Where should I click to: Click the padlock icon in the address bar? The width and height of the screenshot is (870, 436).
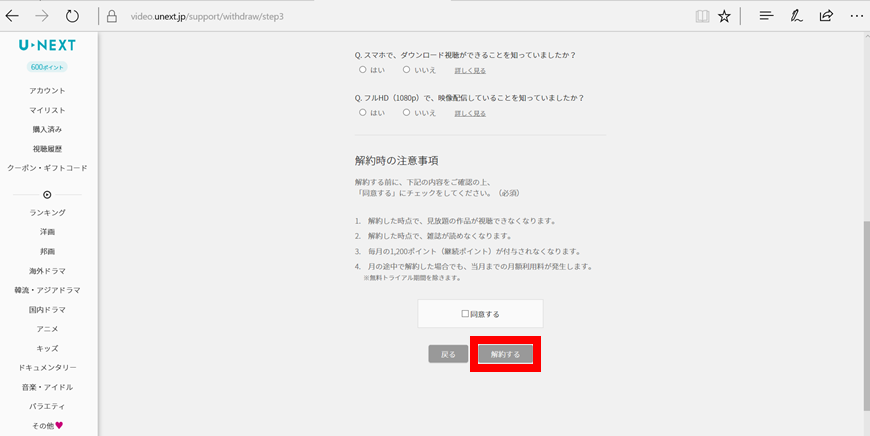point(112,17)
